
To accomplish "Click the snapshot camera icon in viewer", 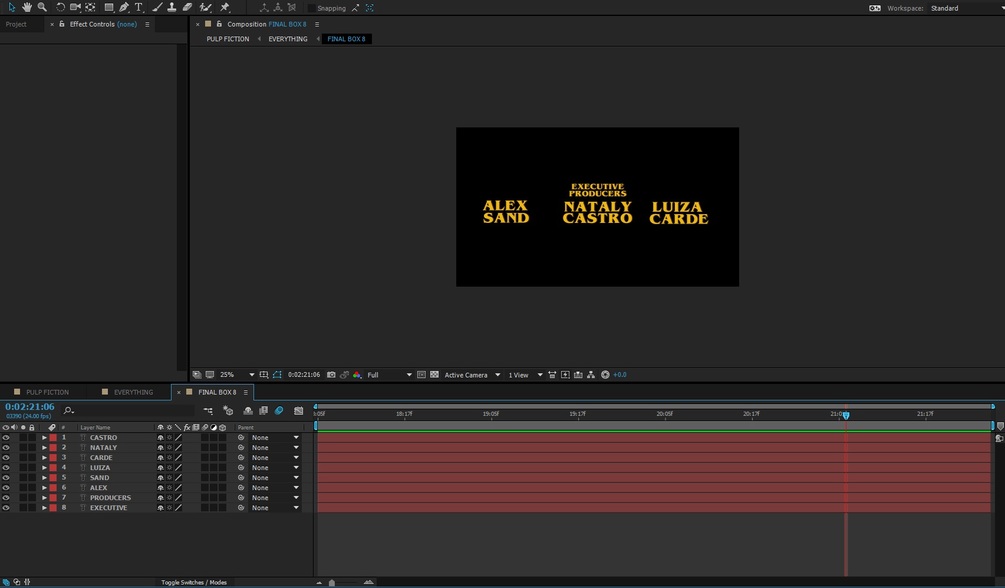I will [x=331, y=374].
